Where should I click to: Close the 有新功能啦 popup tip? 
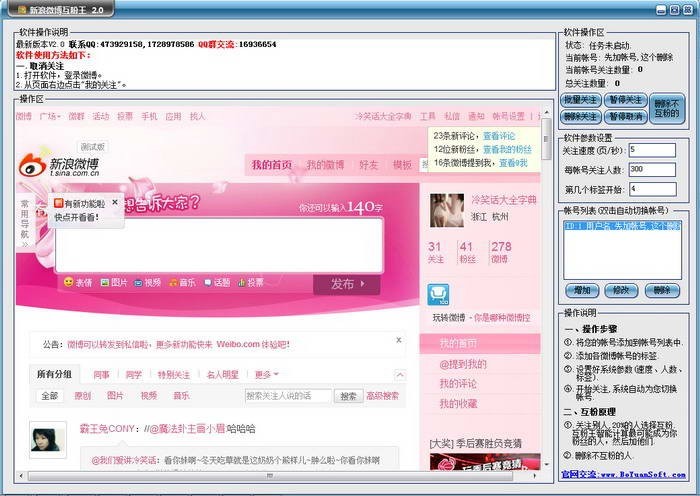[x=115, y=202]
